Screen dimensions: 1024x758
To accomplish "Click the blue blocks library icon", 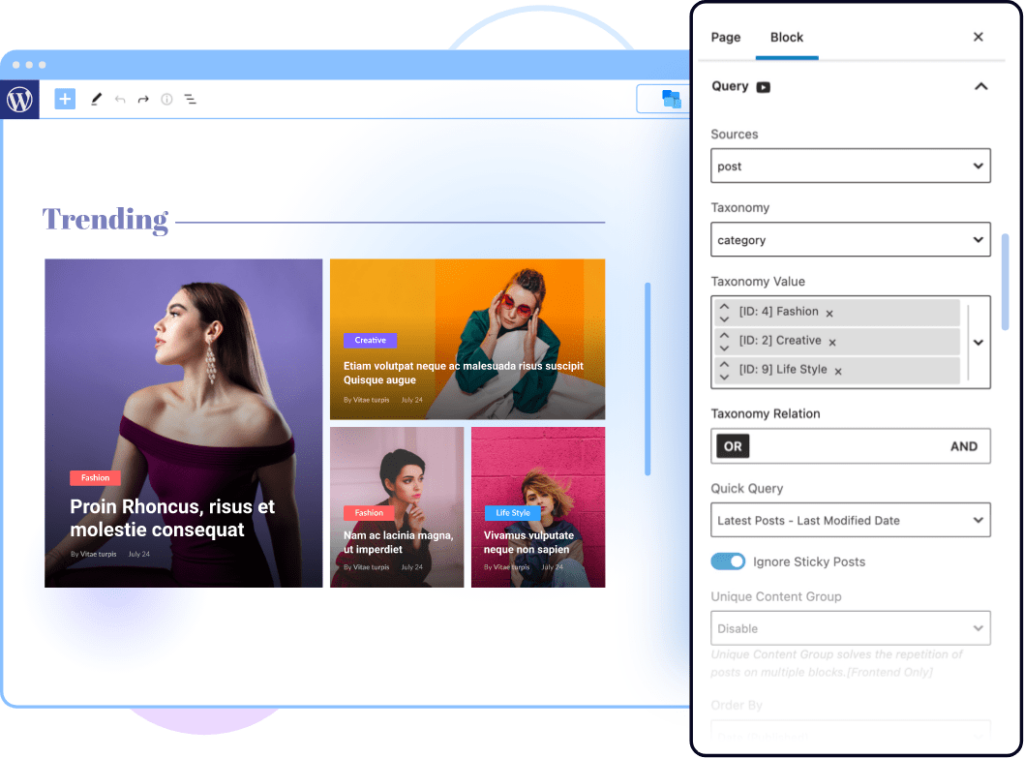I will click(671, 99).
